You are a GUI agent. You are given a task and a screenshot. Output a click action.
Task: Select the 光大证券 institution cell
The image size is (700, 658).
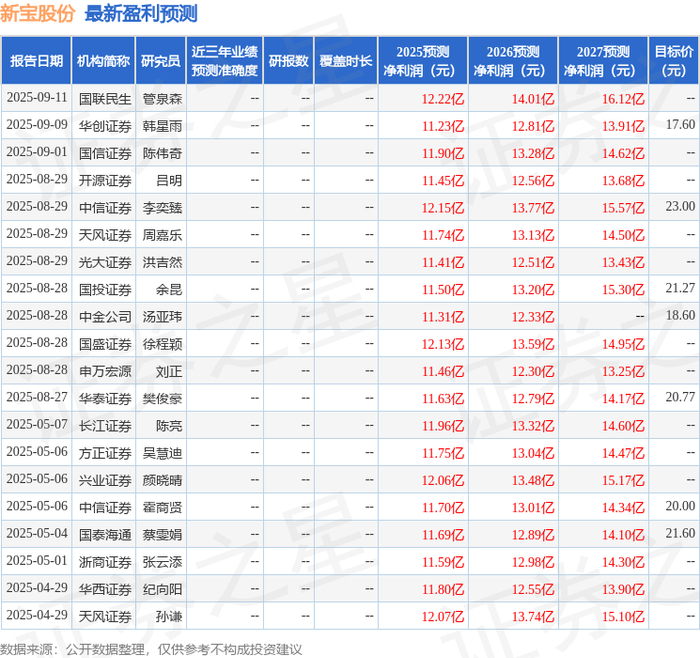pos(105,262)
